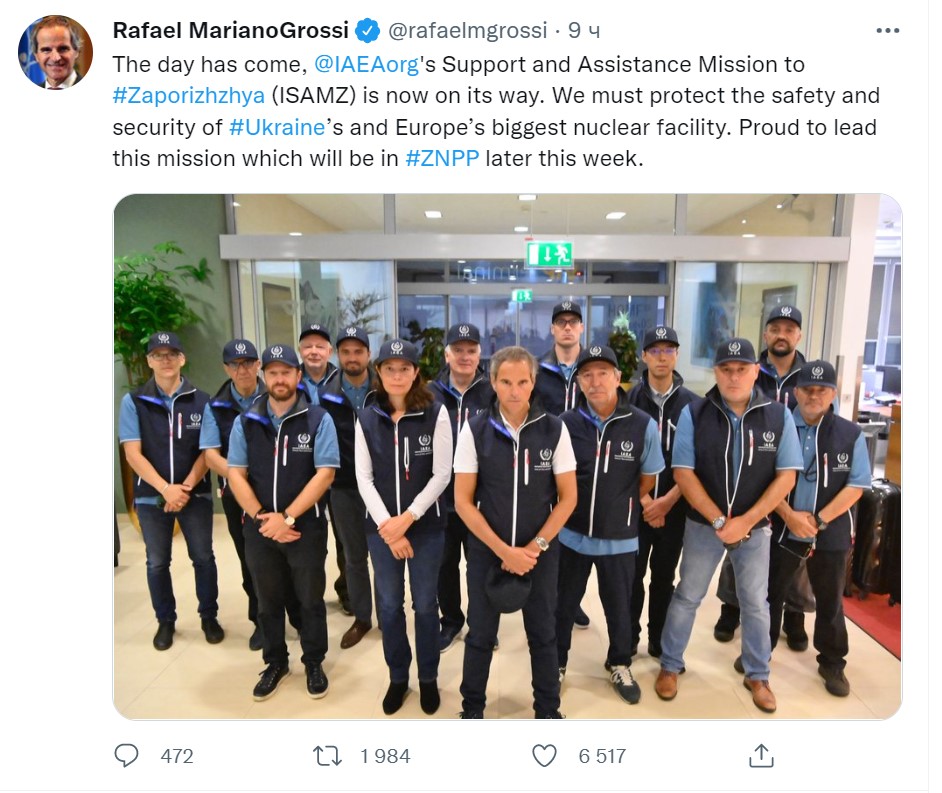This screenshot has height=793, width=942.
Task: Open Rafael Grossi's profile avatar
Action: pos(55,52)
